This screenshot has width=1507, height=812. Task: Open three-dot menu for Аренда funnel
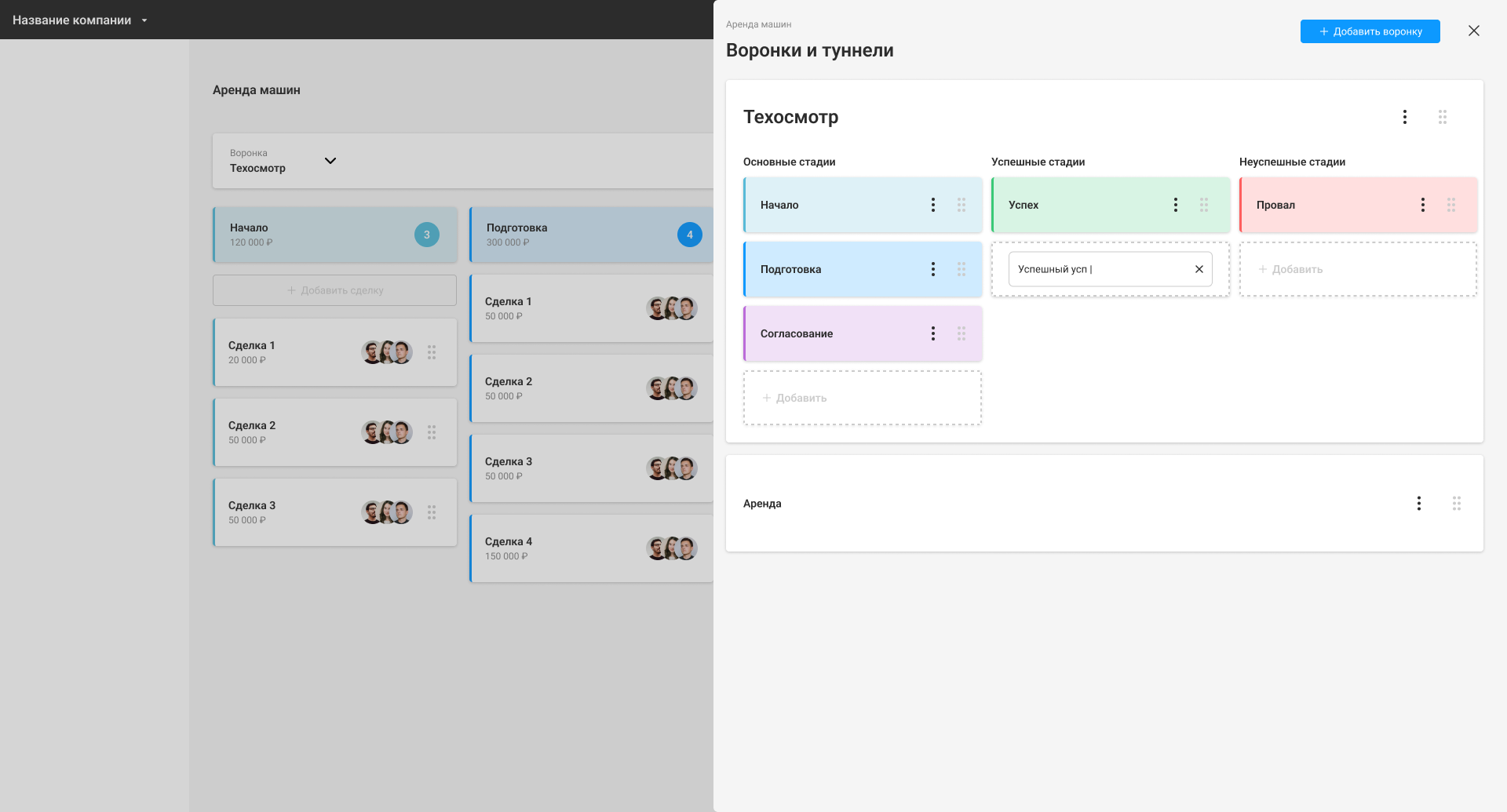1418,503
